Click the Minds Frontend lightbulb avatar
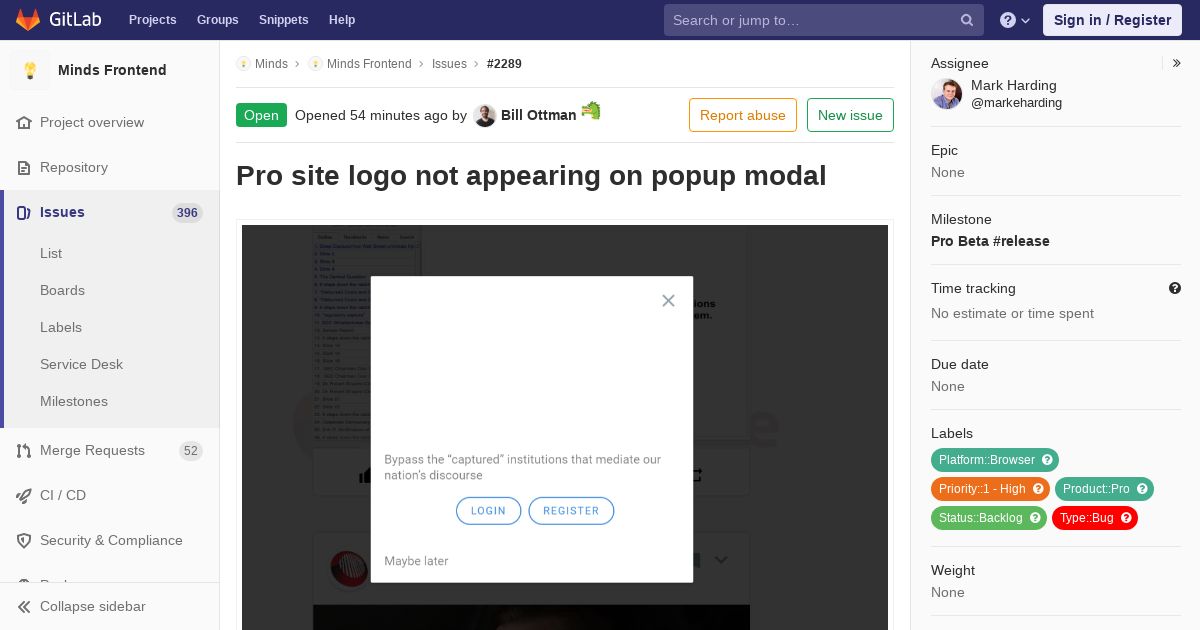The height and width of the screenshot is (630, 1200). pos(30,70)
